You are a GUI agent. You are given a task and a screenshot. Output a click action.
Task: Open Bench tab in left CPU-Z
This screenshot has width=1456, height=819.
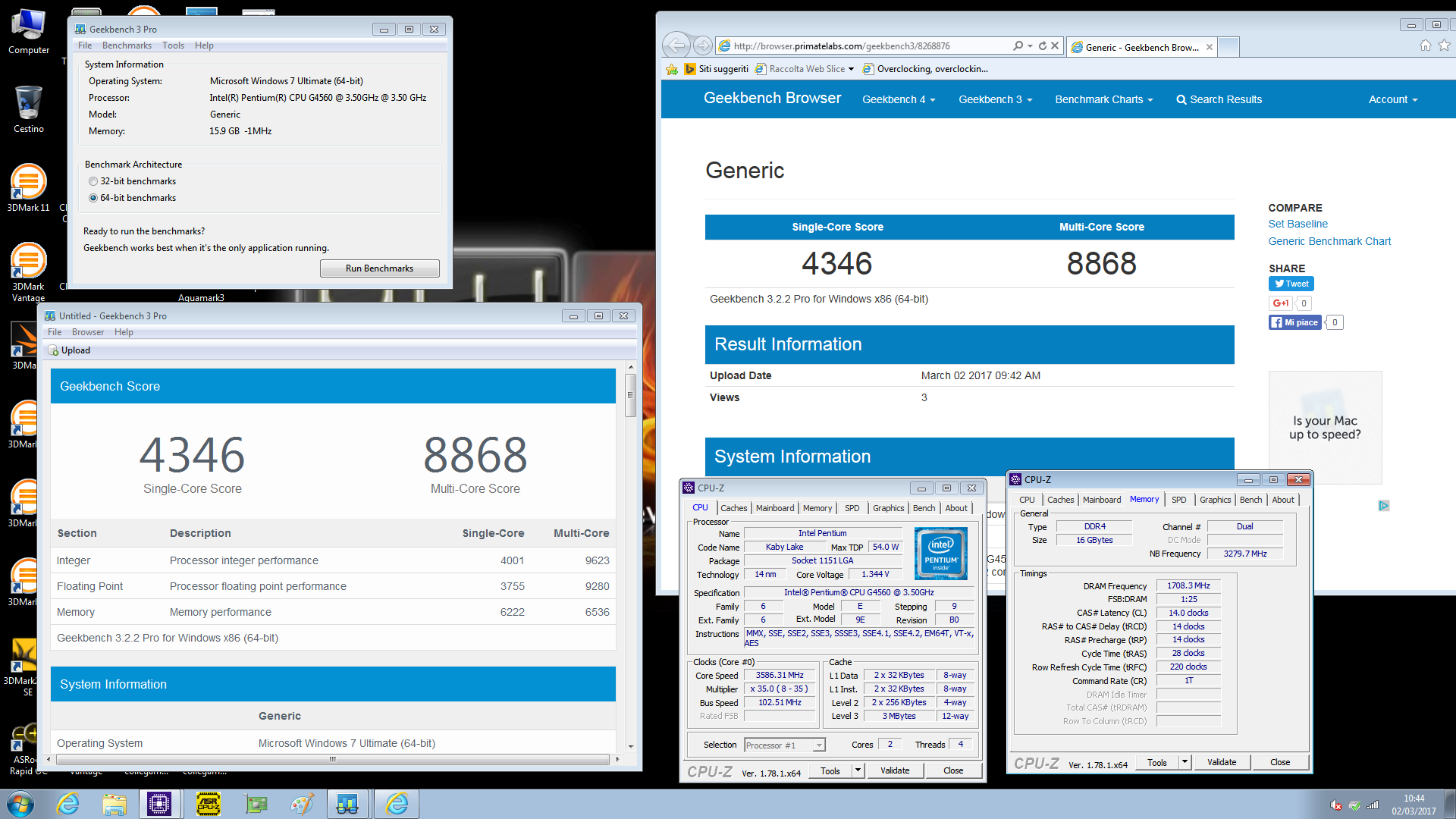click(924, 508)
